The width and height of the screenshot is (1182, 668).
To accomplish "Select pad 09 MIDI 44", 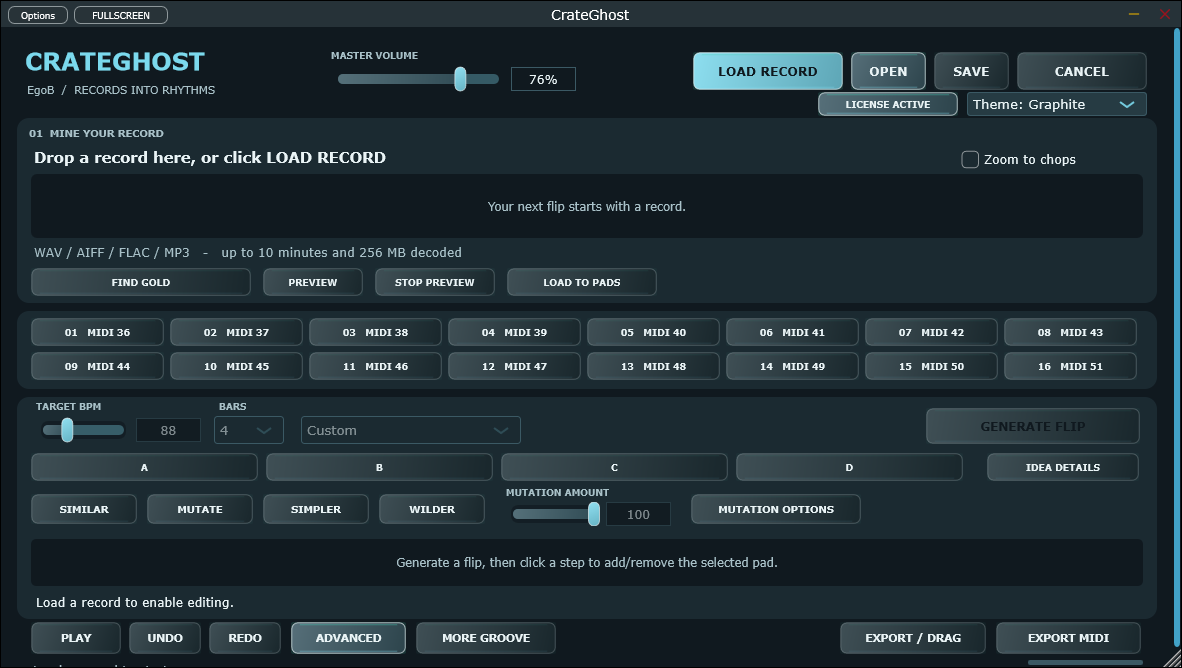I will [97, 366].
